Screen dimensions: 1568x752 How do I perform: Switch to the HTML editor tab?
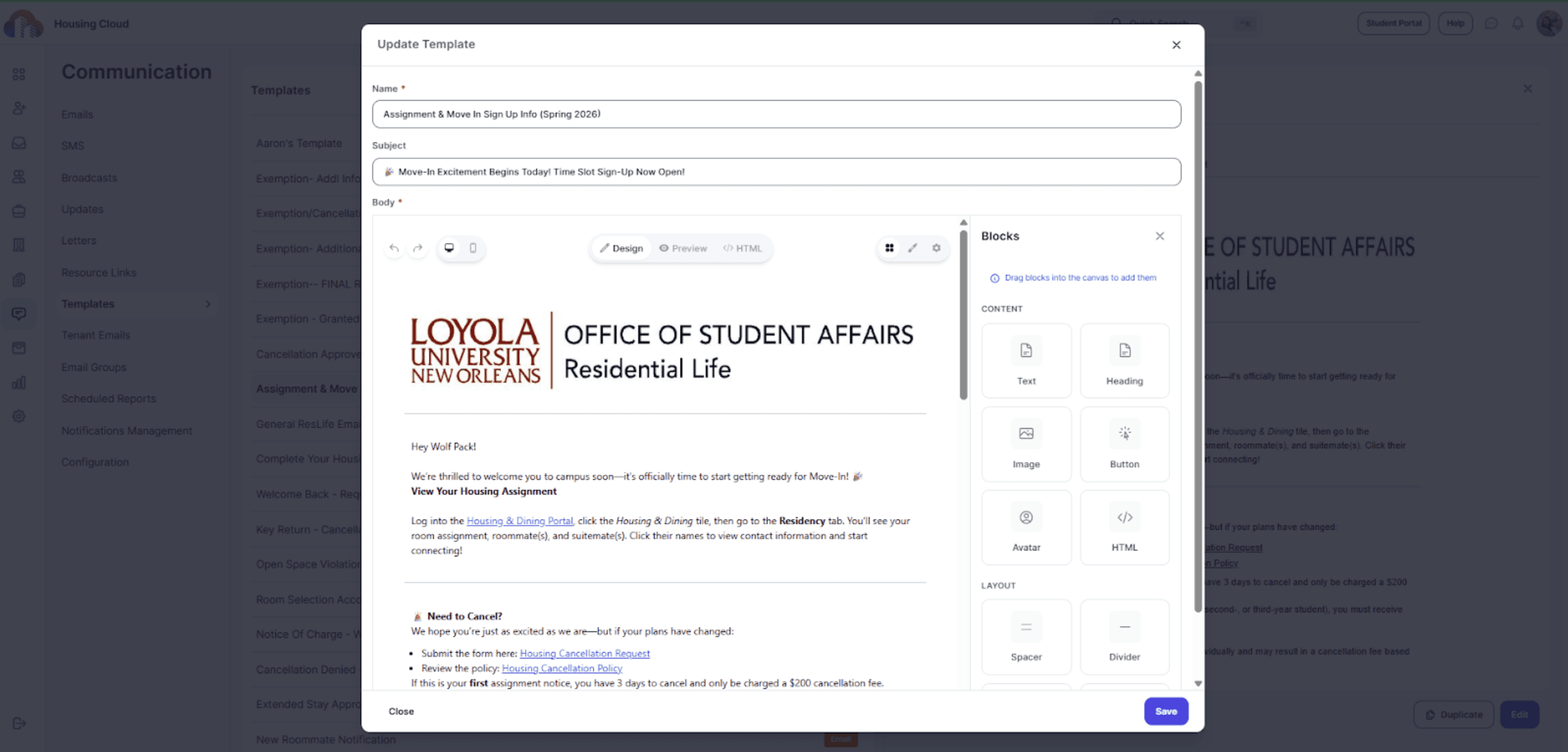point(742,248)
